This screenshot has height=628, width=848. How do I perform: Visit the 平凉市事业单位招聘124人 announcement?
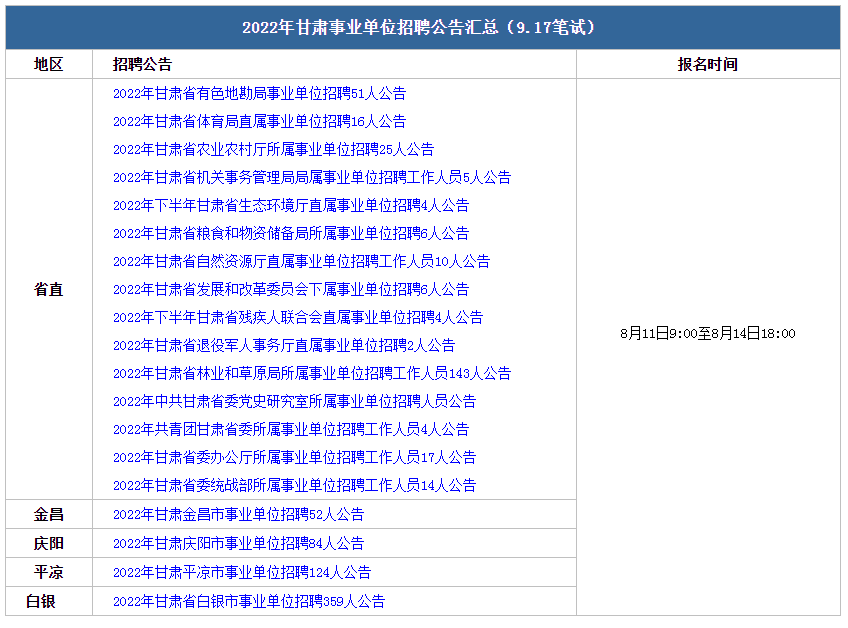(242, 572)
